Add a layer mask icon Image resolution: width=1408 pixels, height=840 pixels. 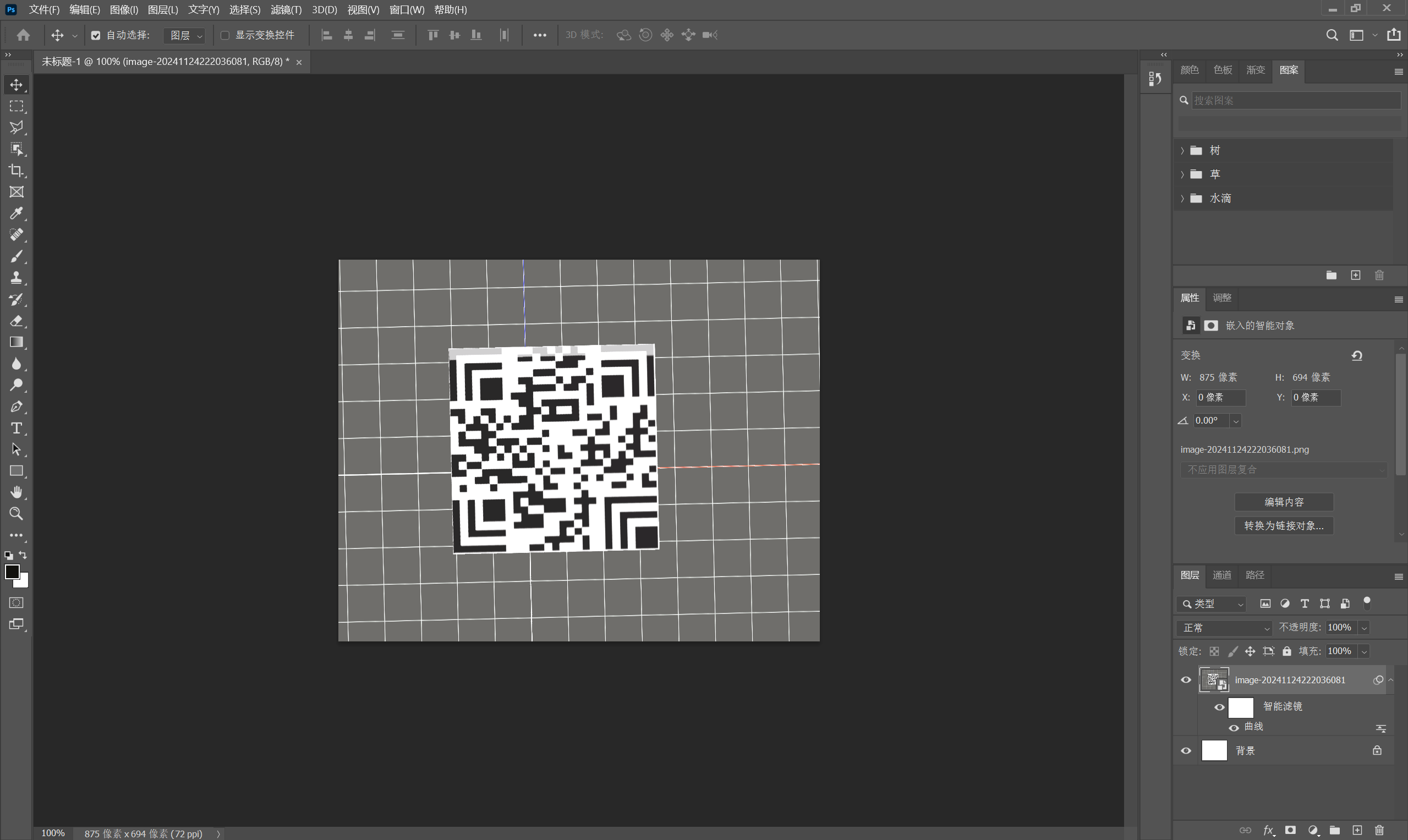(x=1291, y=831)
